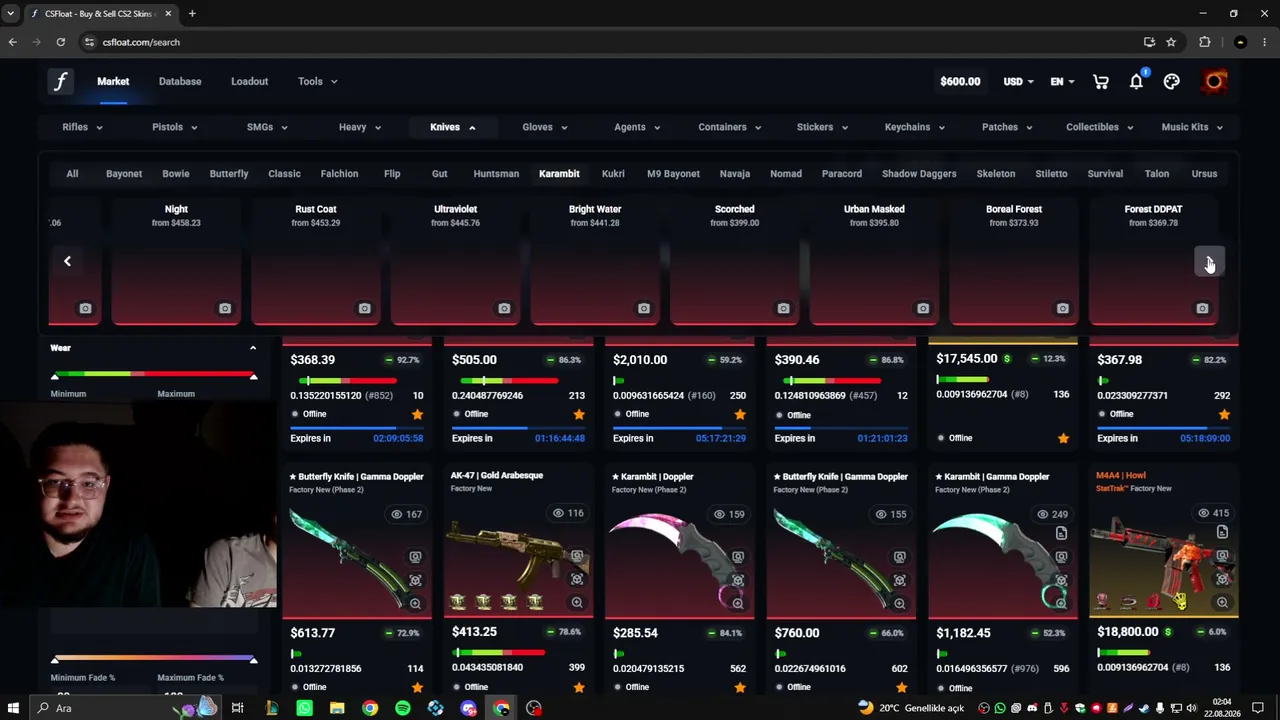Open the EN language dropdown

(1062, 81)
